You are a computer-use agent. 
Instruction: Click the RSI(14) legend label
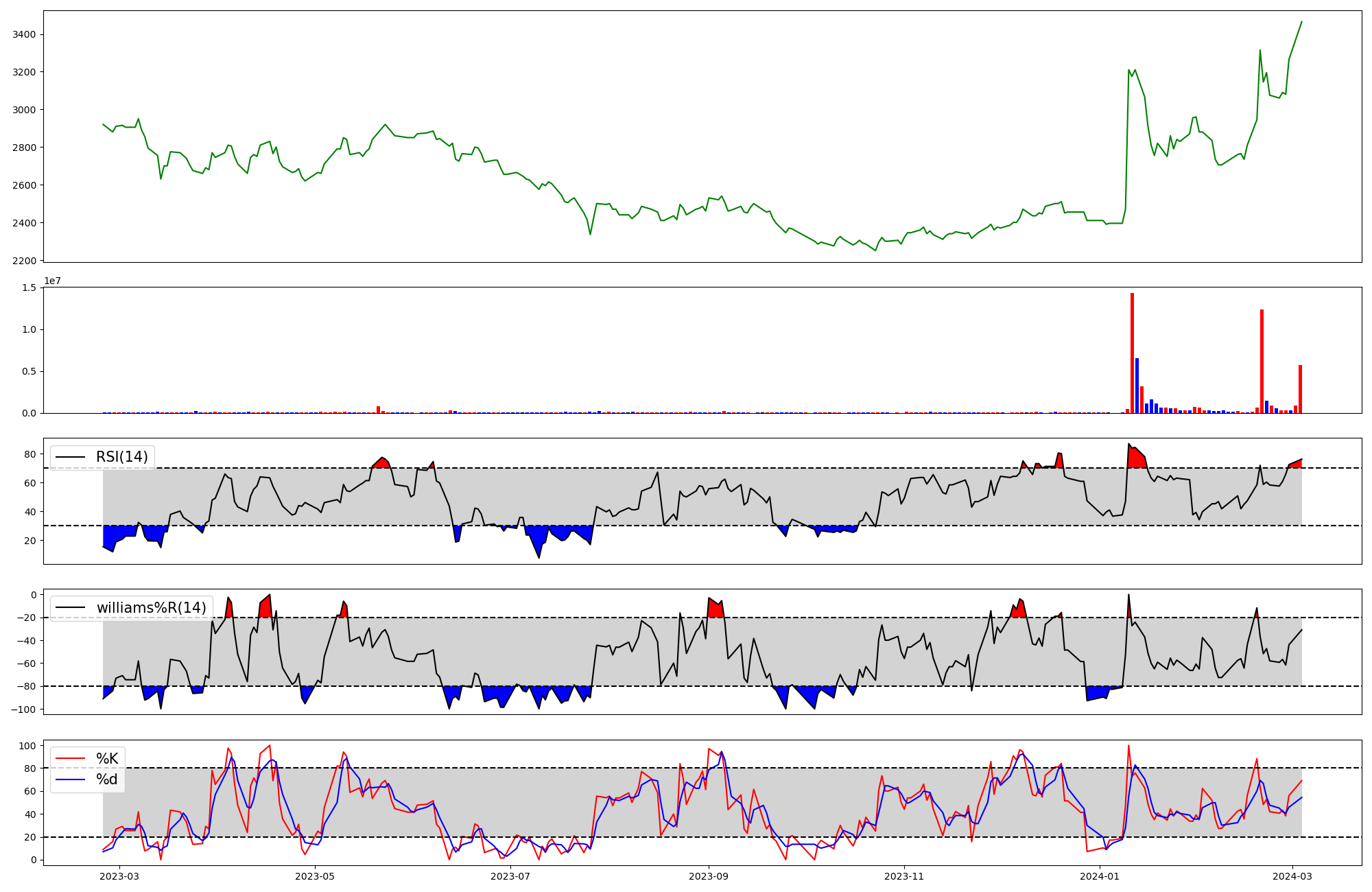click(x=121, y=457)
